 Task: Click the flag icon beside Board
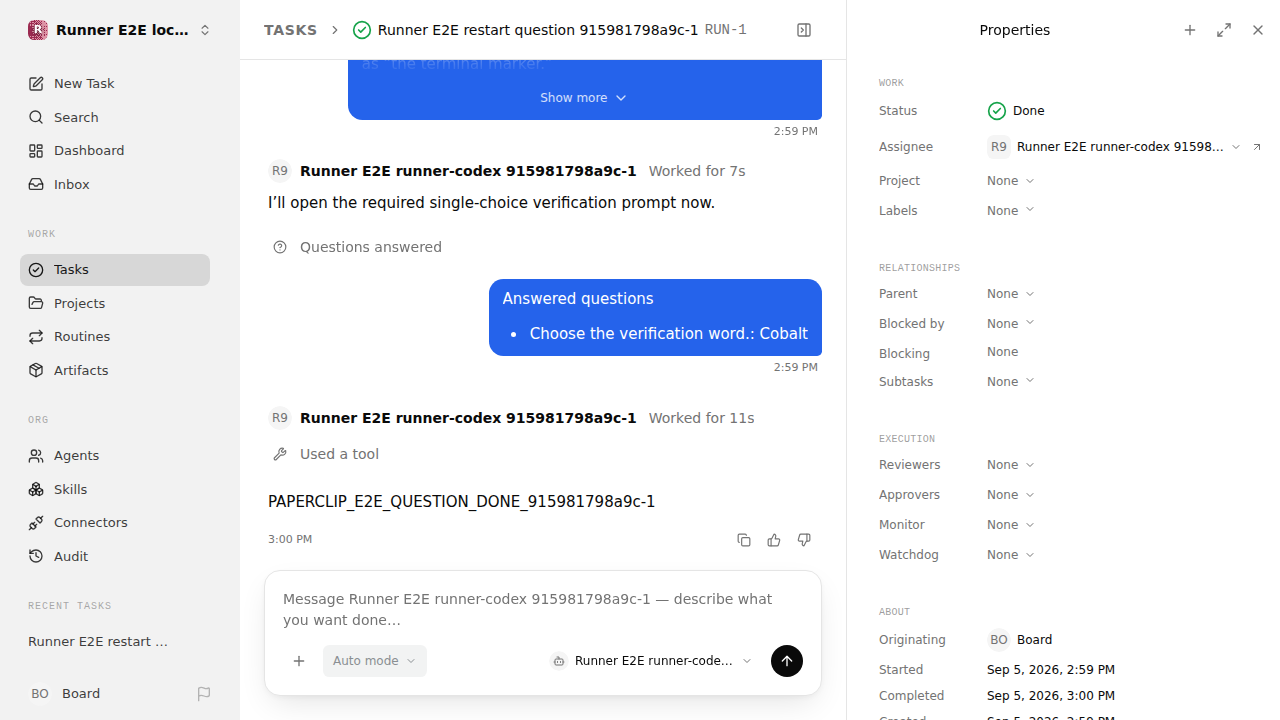click(204, 693)
